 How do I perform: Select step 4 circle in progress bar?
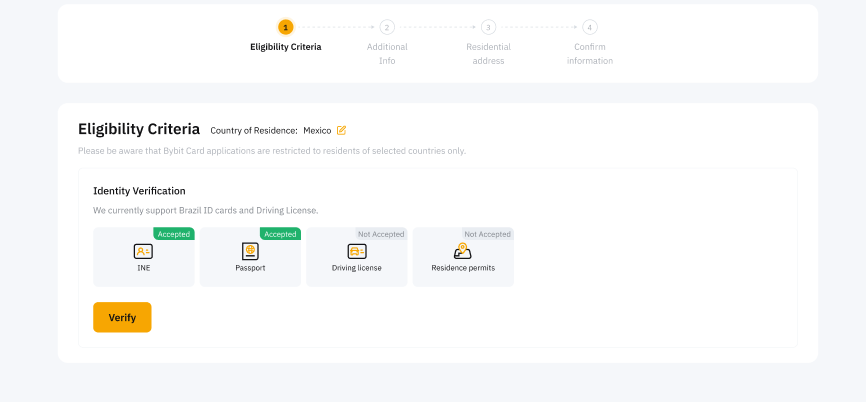coord(590,27)
